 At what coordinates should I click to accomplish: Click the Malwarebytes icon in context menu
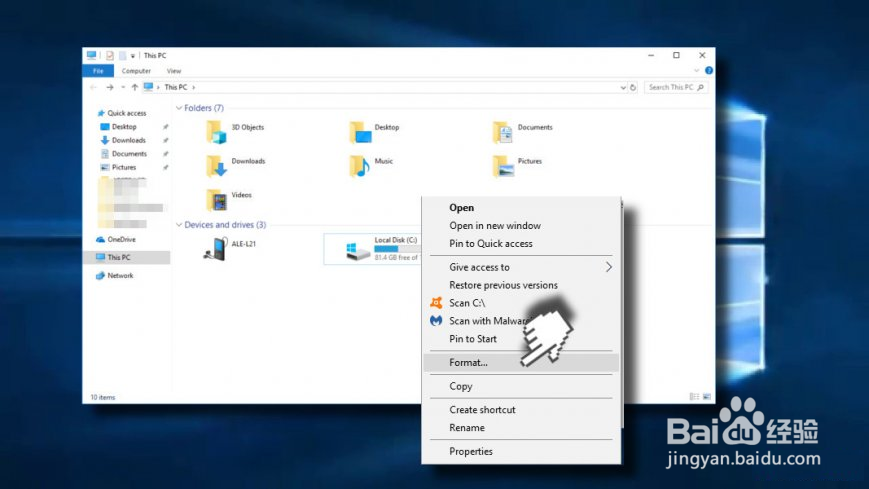(436, 320)
